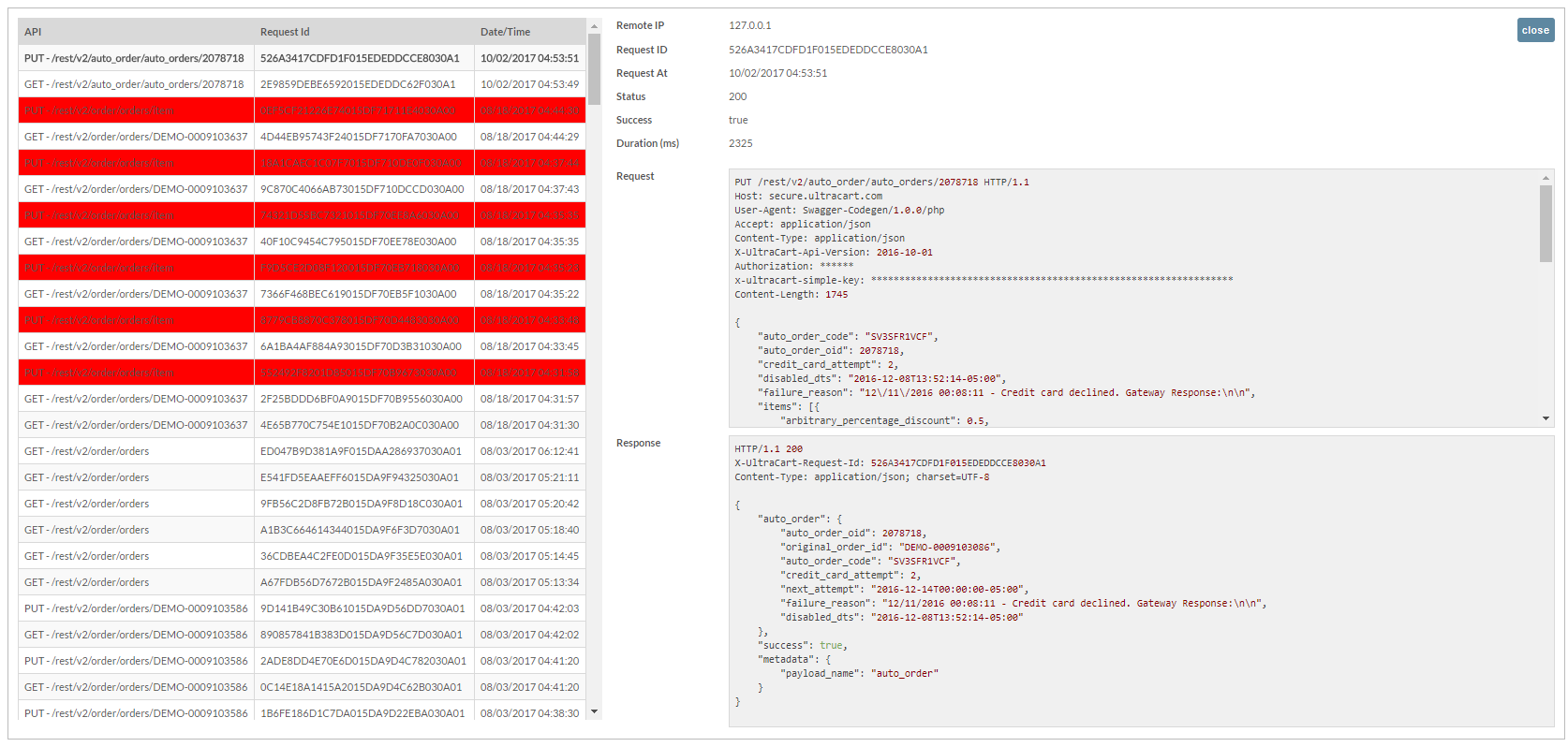Click the API column header
Screen dimensions: 1568x747
[136, 32]
